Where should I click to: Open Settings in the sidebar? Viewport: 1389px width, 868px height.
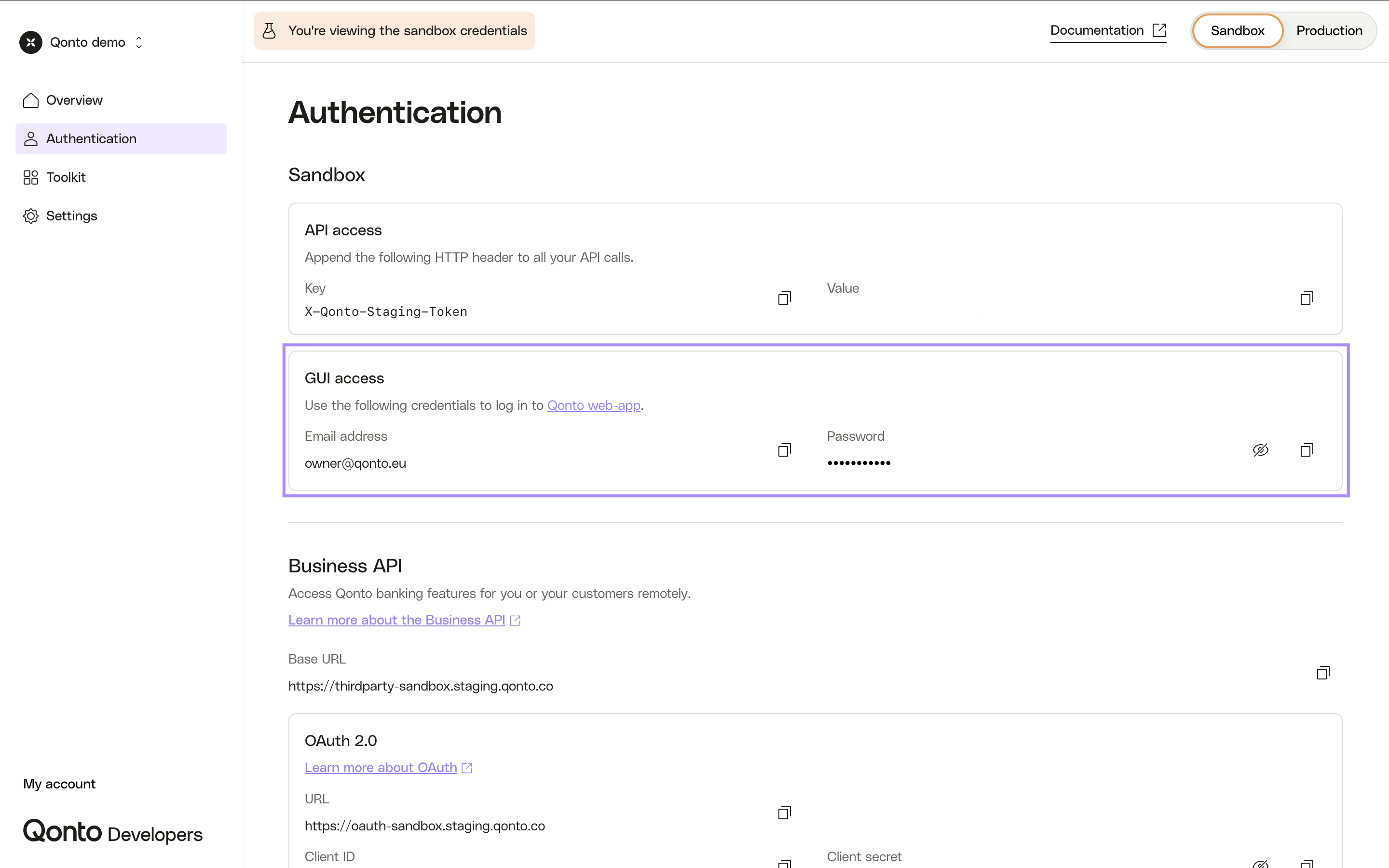(x=121, y=216)
